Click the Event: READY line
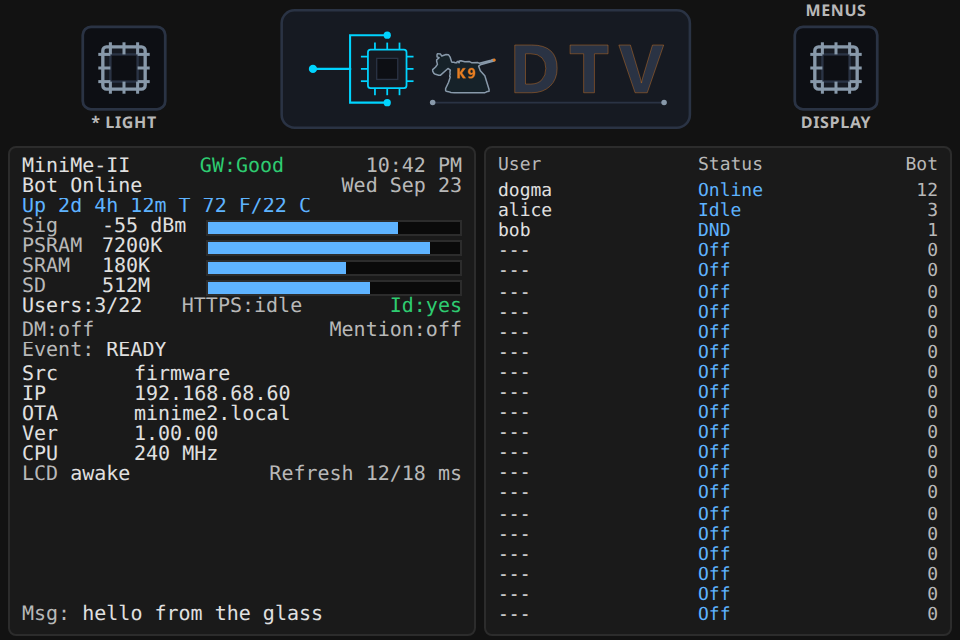The width and height of the screenshot is (960, 640). (x=94, y=350)
